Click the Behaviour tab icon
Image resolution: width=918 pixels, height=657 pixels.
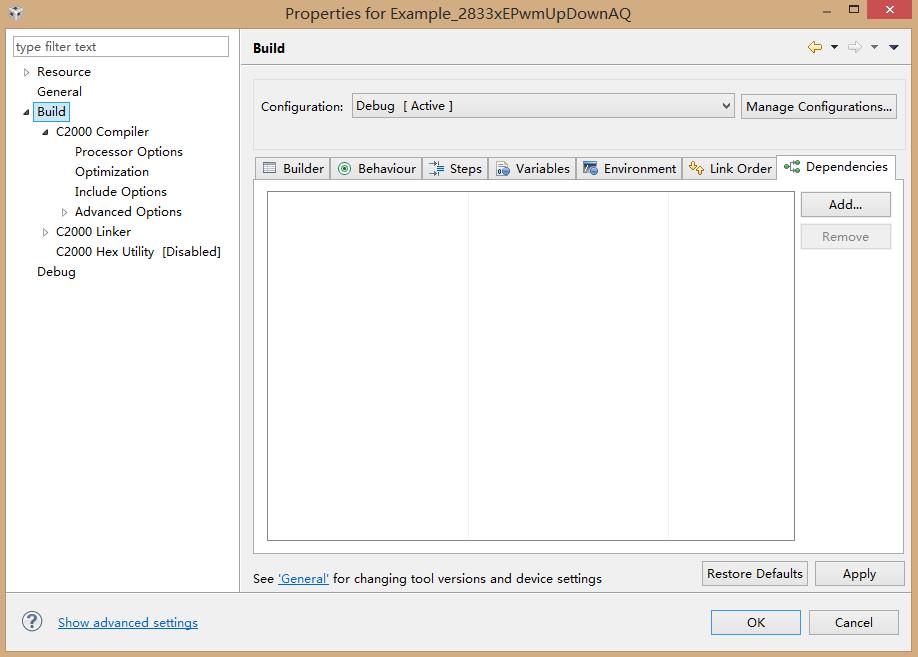[344, 169]
